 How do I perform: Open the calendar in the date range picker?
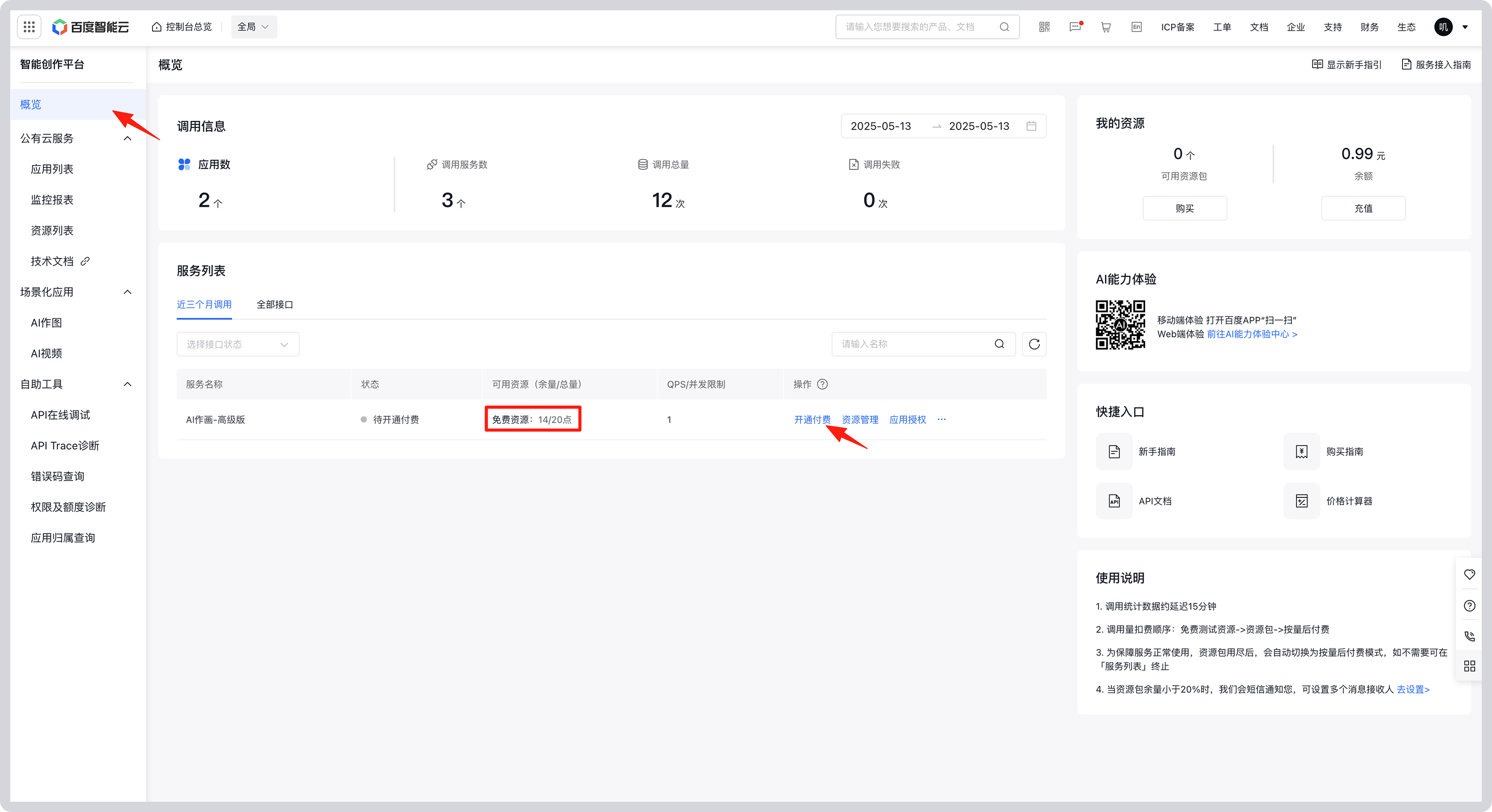point(1031,126)
